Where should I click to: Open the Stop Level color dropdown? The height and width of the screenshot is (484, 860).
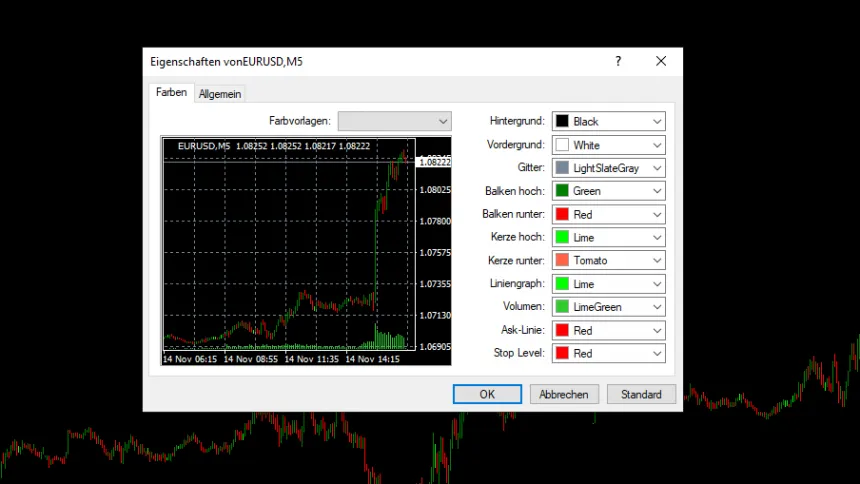(x=656, y=353)
